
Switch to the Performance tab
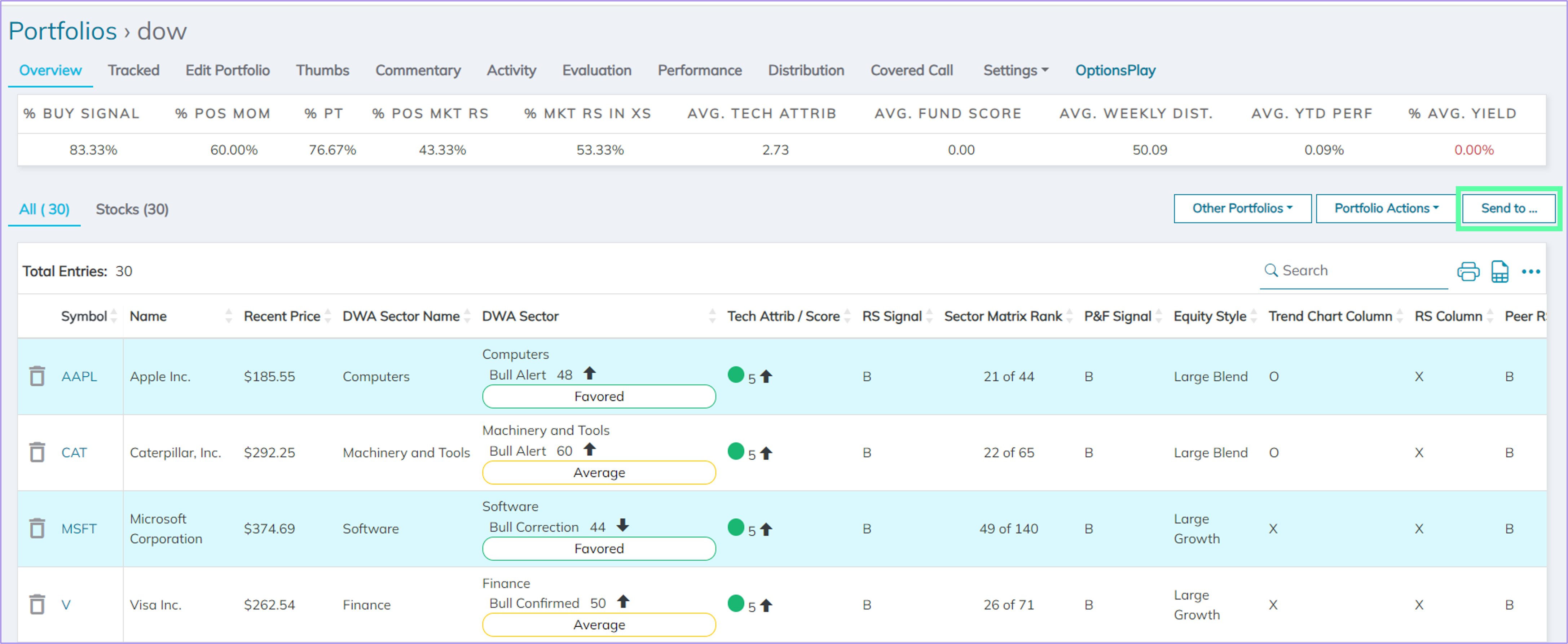point(699,71)
